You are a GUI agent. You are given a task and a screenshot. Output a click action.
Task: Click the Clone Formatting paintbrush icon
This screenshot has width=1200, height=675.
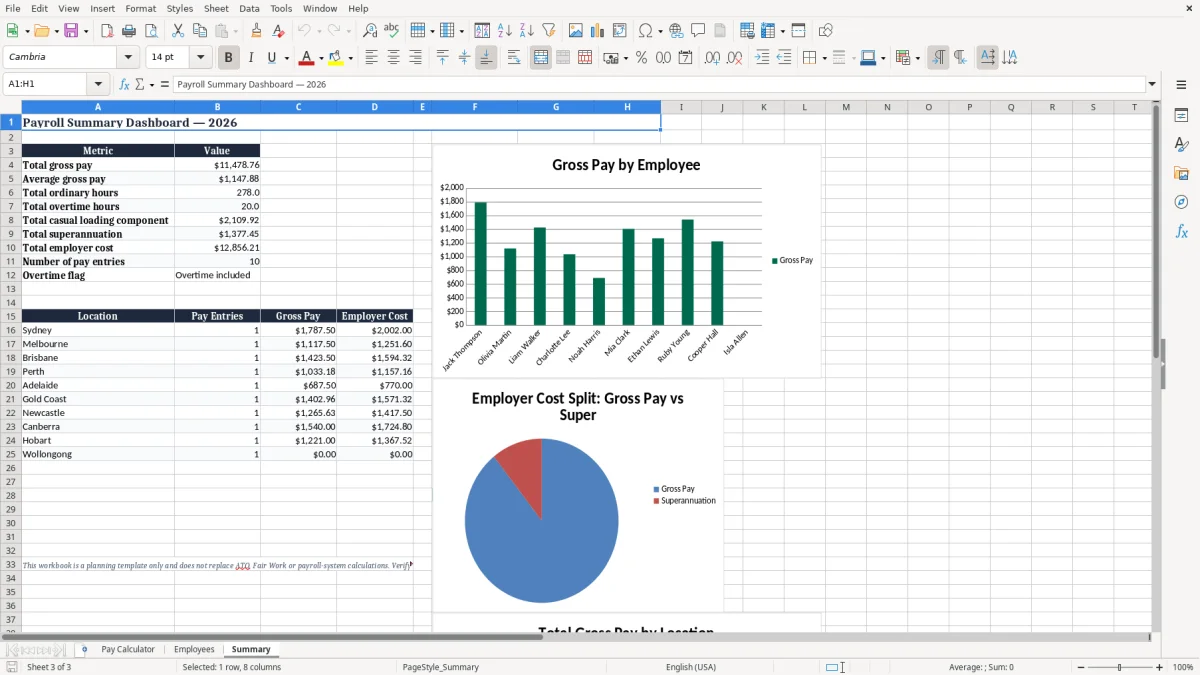pyautogui.click(x=257, y=31)
